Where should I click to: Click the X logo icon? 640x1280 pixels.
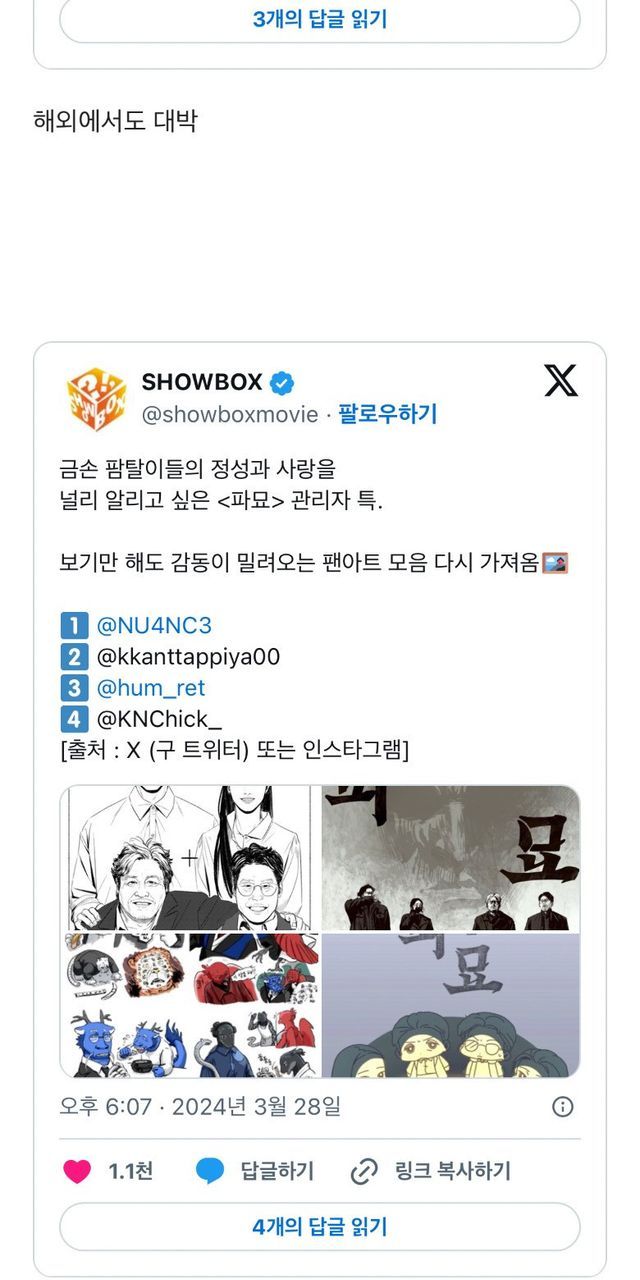coord(561,381)
